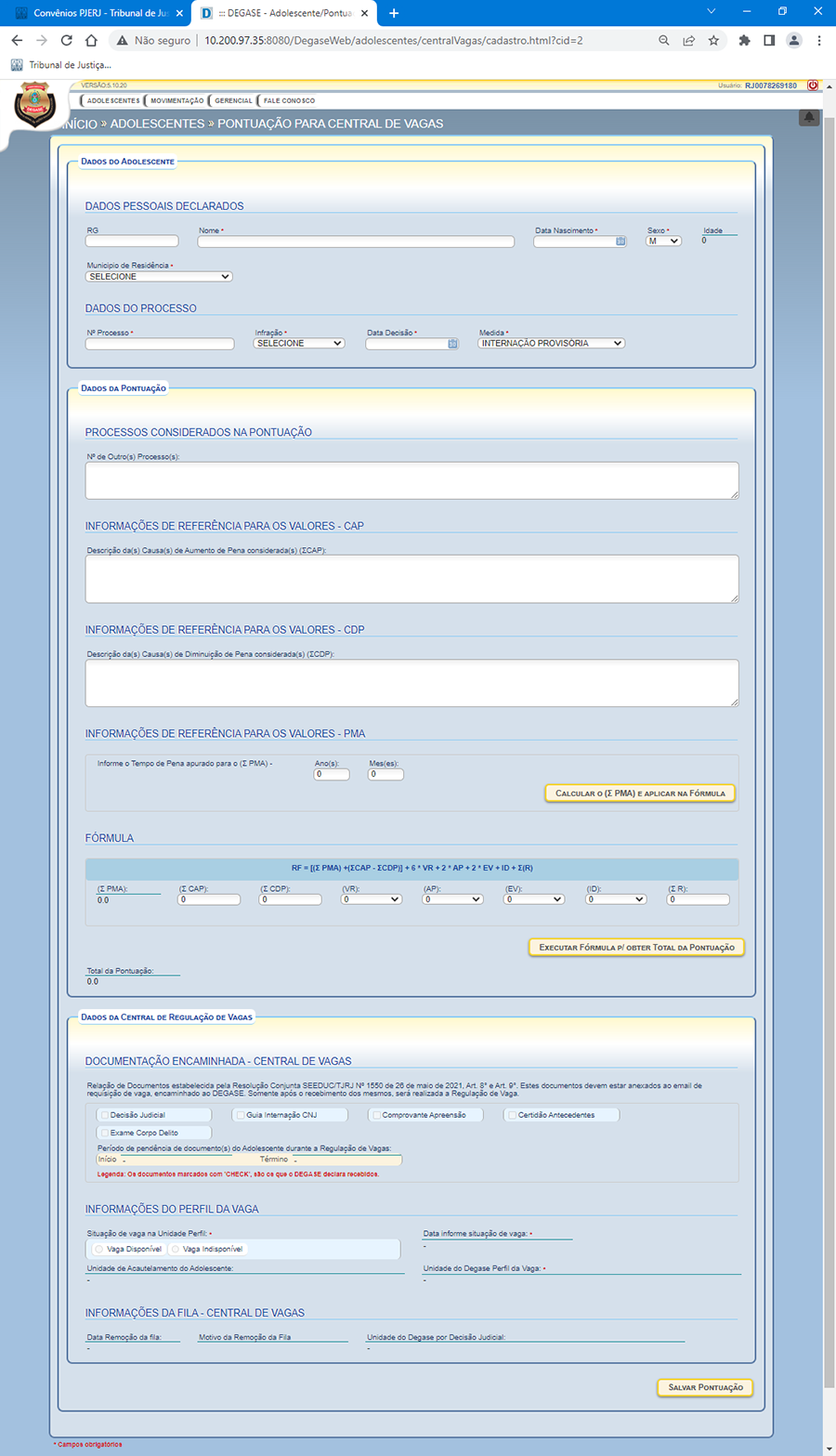Image resolution: width=836 pixels, height=1456 pixels.
Task: Open the Infração dropdown
Action: click(299, 343)
